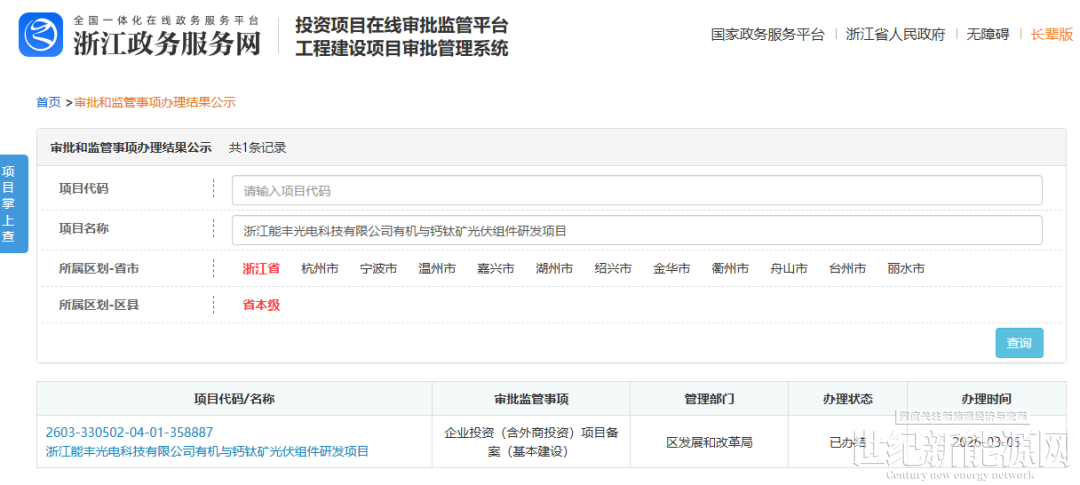The height and width of the screenshot is (485, 1080).
Task: Switch to 长辈版 elder mode
Action: click(1052, 34)
